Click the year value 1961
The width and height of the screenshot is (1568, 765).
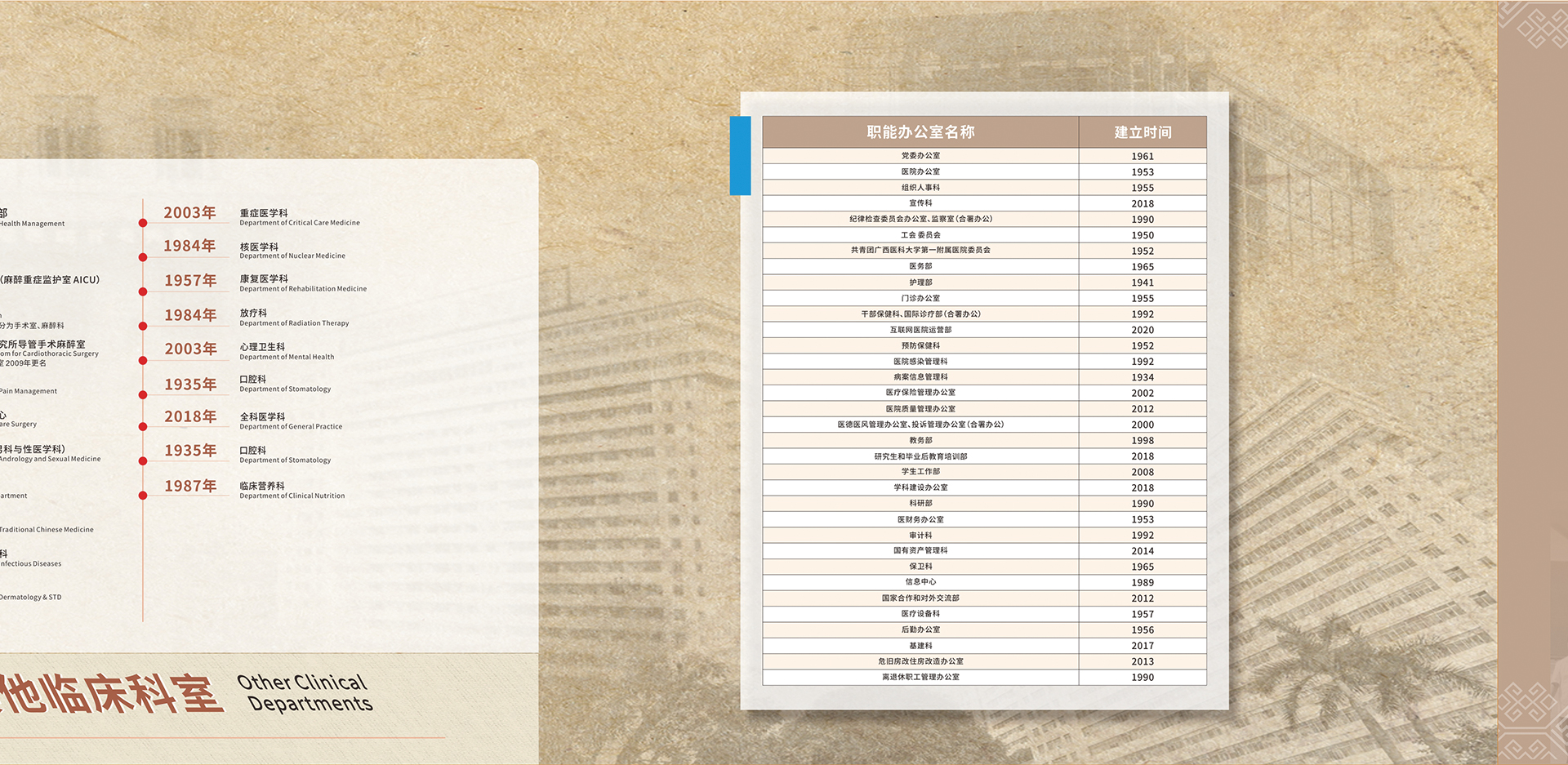tap(1143, 156)
